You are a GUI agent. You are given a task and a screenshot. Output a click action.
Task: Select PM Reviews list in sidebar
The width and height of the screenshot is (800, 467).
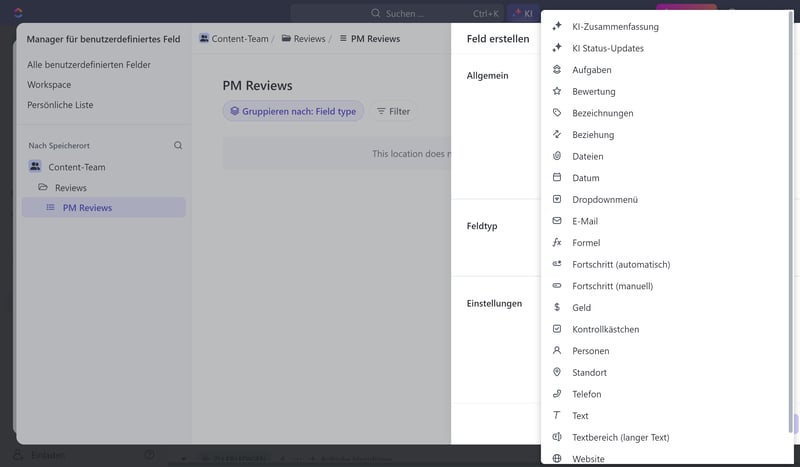tap(87, 208)
